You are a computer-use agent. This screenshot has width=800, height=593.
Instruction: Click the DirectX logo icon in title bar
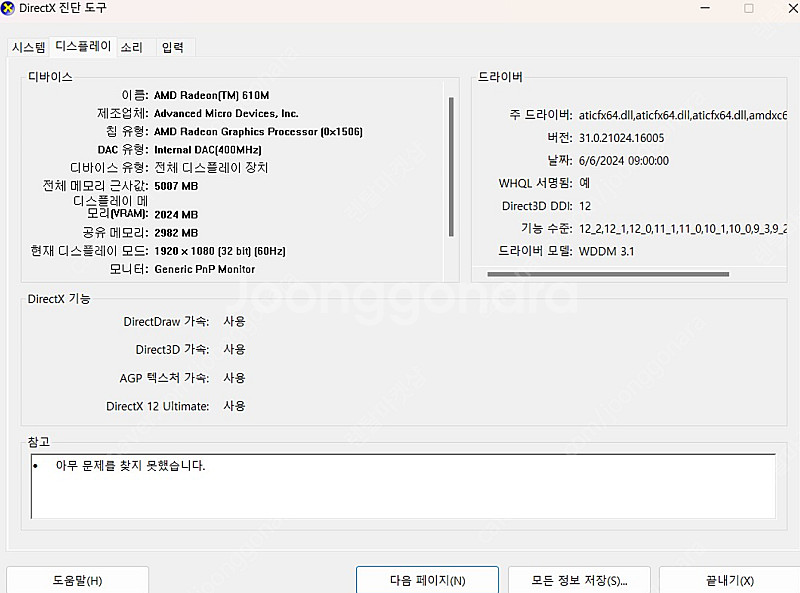pos(8,8)
